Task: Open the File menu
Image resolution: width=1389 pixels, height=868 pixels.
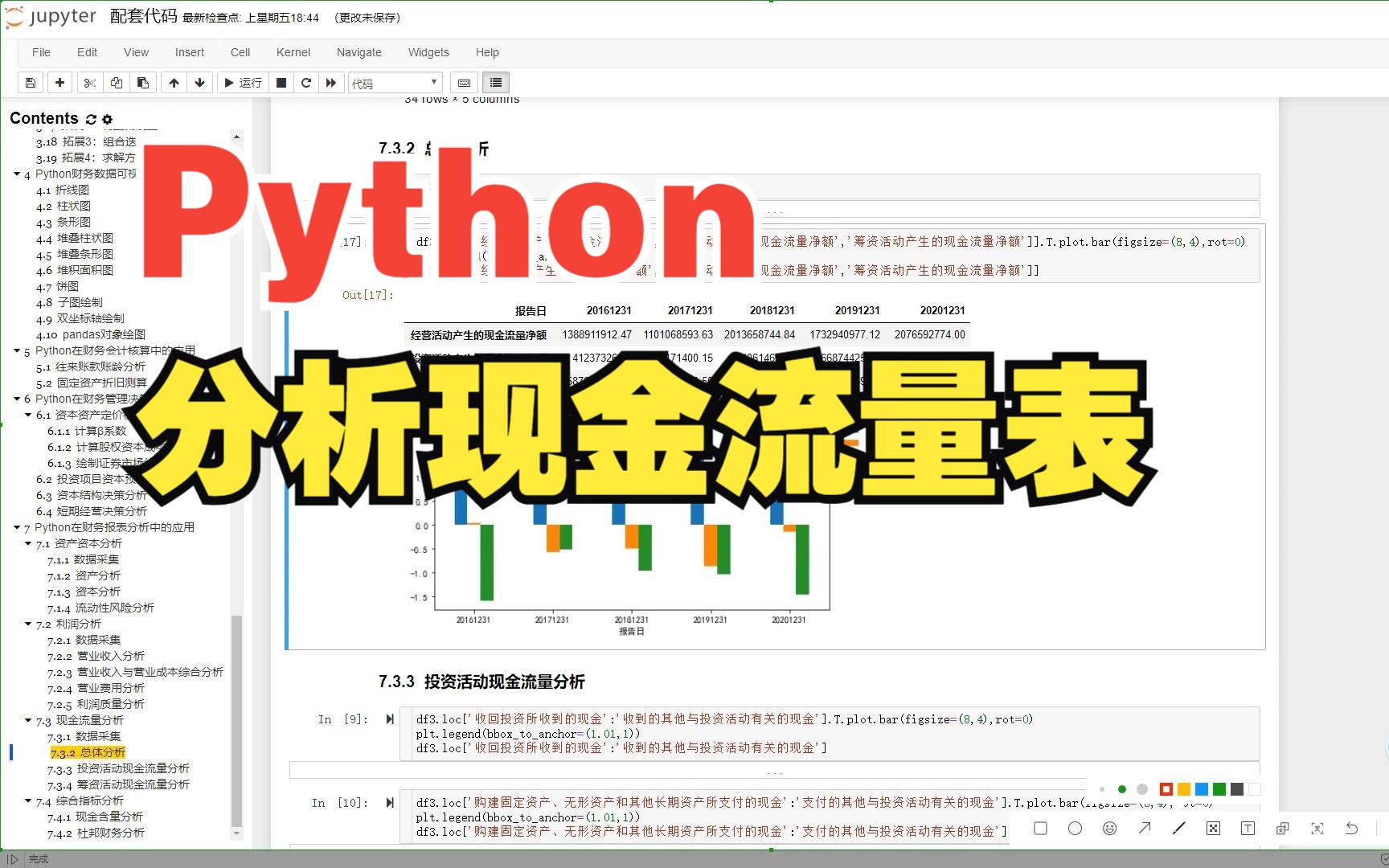Action: click(41, 52)
